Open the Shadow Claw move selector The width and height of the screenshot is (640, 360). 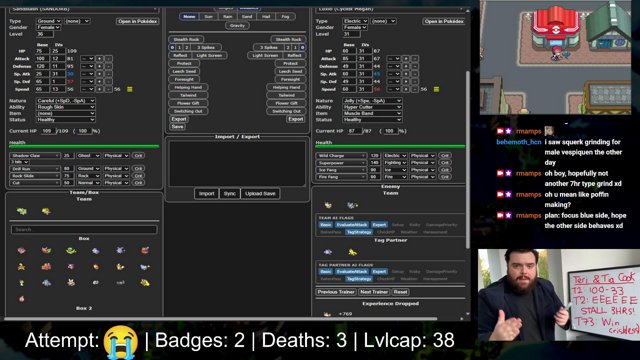(35, 156)
